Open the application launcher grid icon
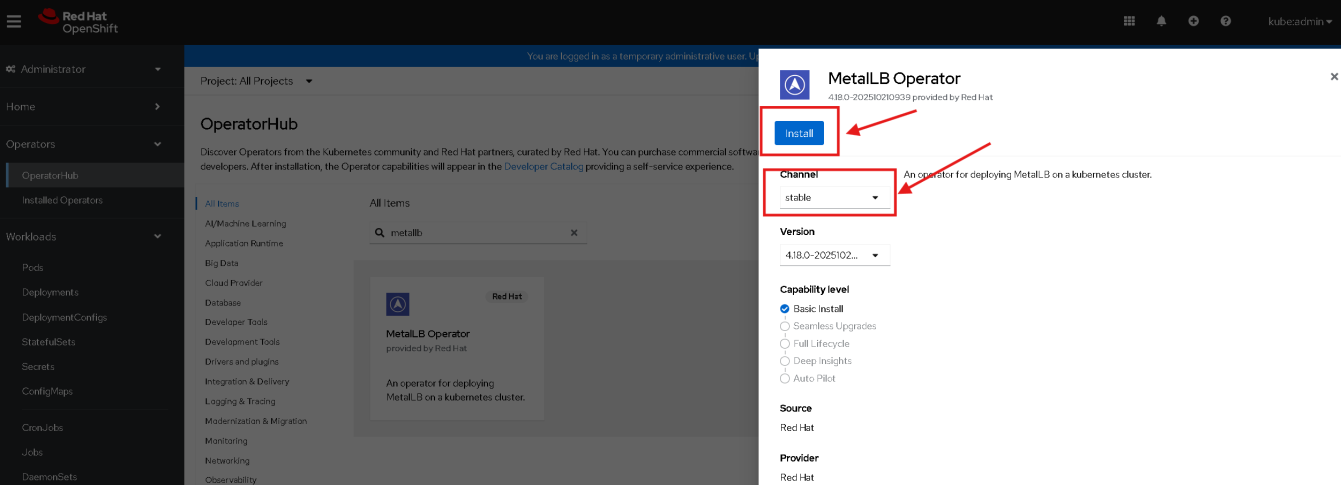The height and width of the screenshot is (485, 1341). (1129, 21)
